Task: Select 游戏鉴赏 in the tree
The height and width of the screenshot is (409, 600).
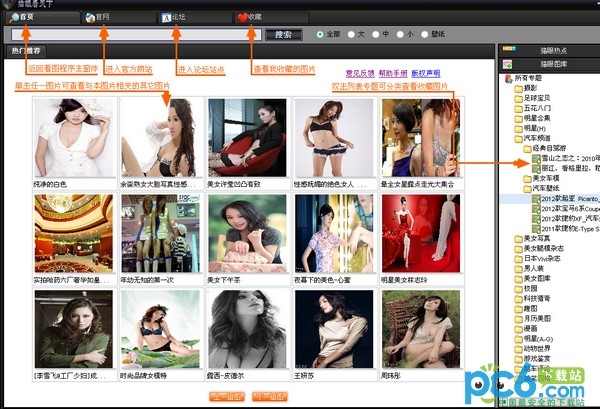Action: (537, 359)
